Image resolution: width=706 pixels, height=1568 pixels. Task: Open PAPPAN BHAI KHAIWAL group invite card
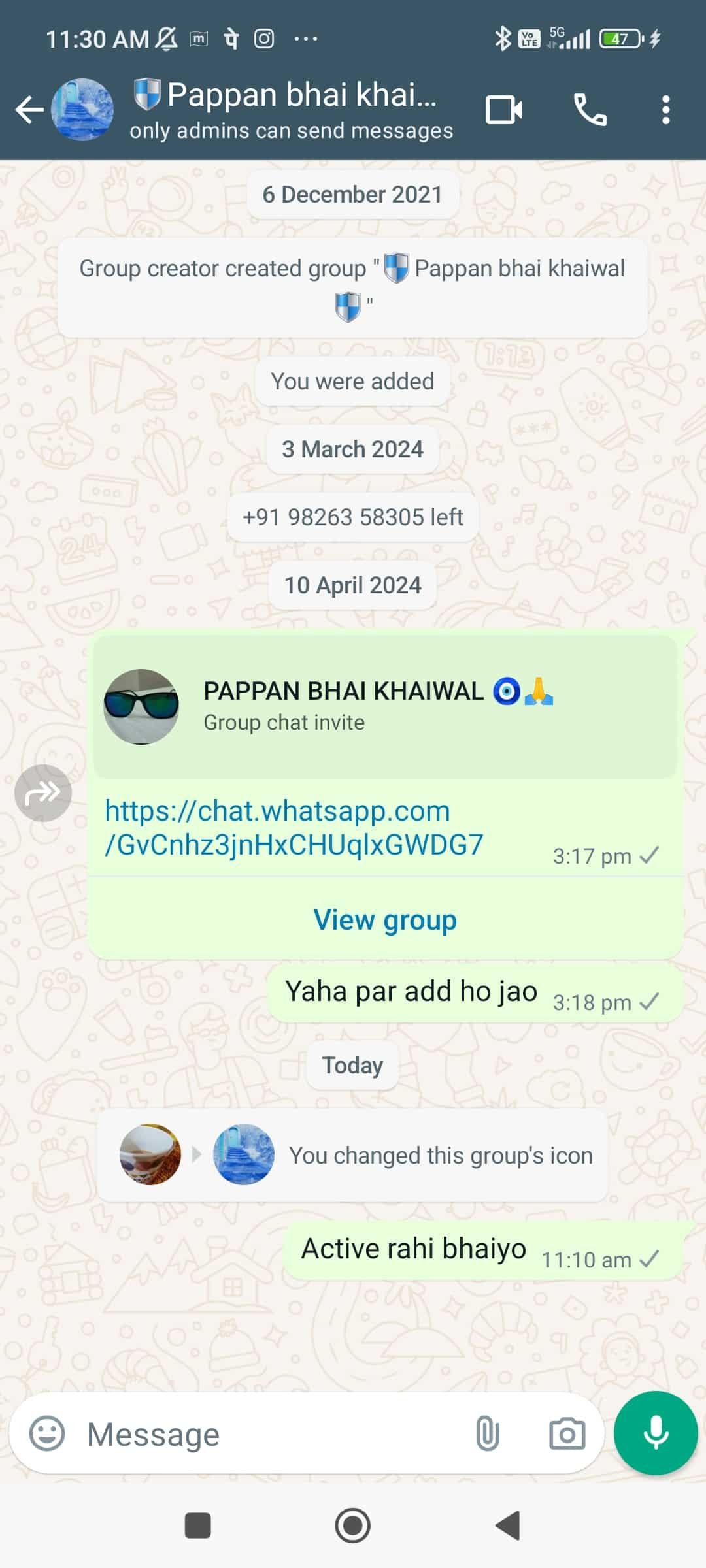pyautogui.click(x=385, y=707)
